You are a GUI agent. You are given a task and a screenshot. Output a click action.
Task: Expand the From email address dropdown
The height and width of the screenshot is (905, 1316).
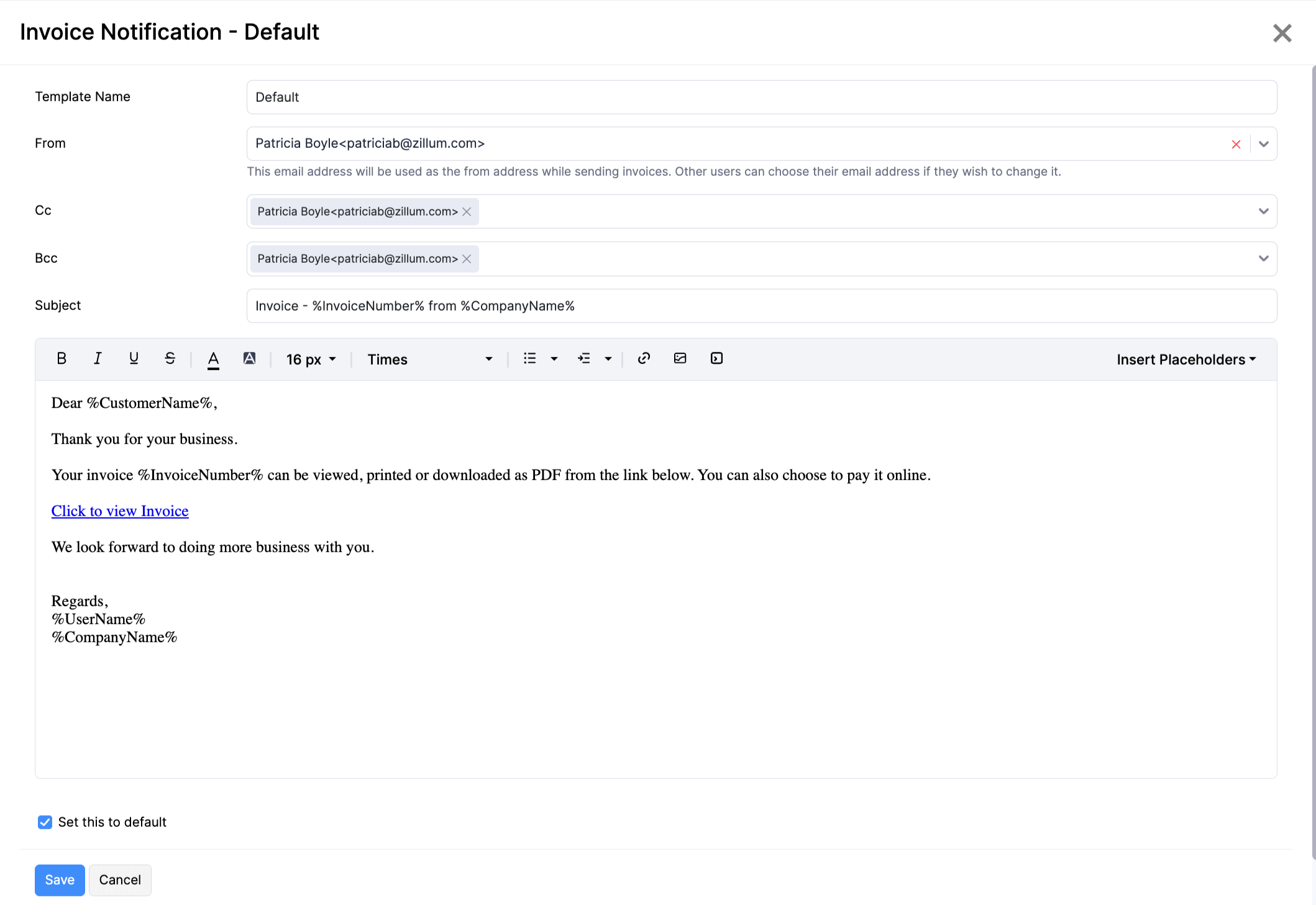click(x=1264, y=143)
